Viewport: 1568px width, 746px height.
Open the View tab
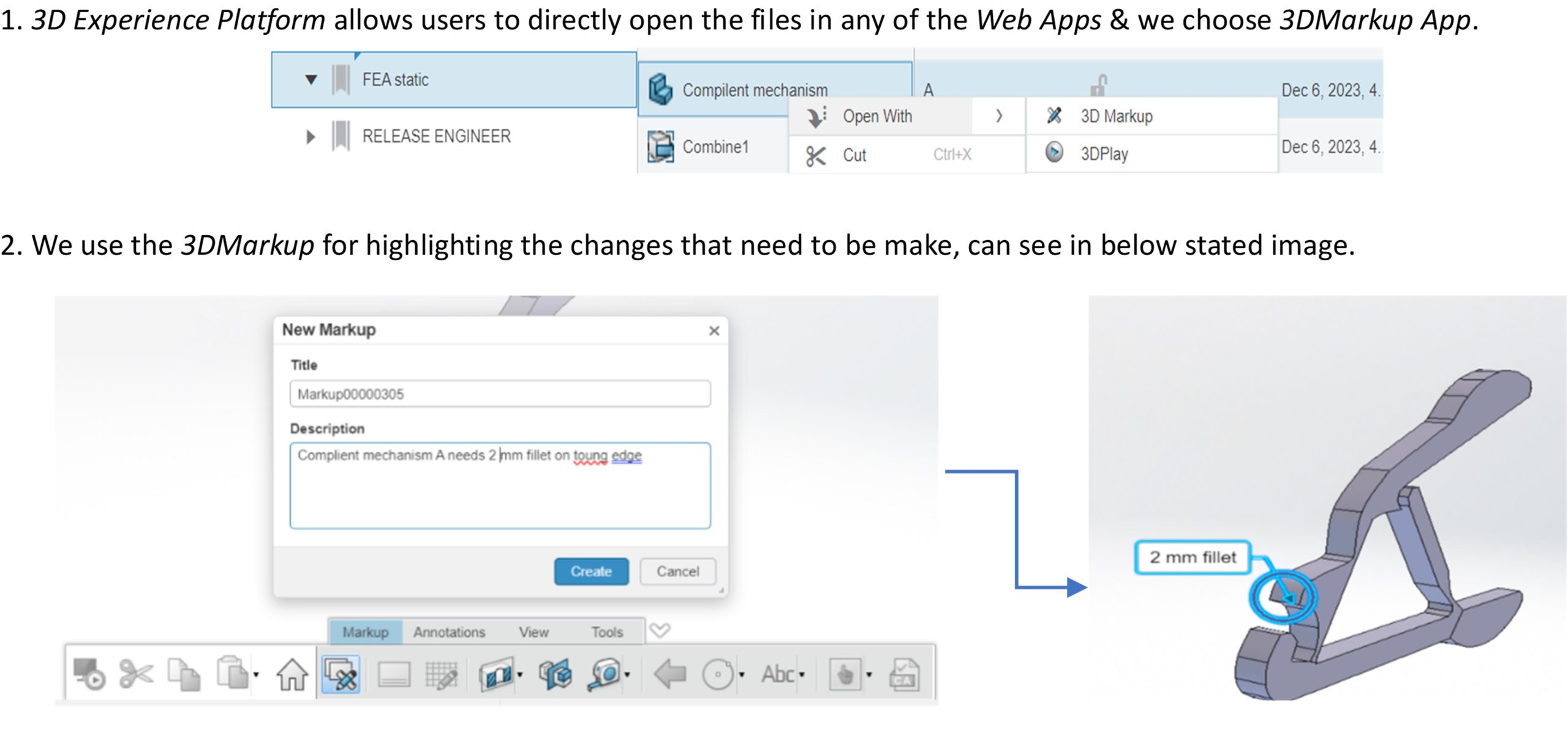tap(533, 632)
